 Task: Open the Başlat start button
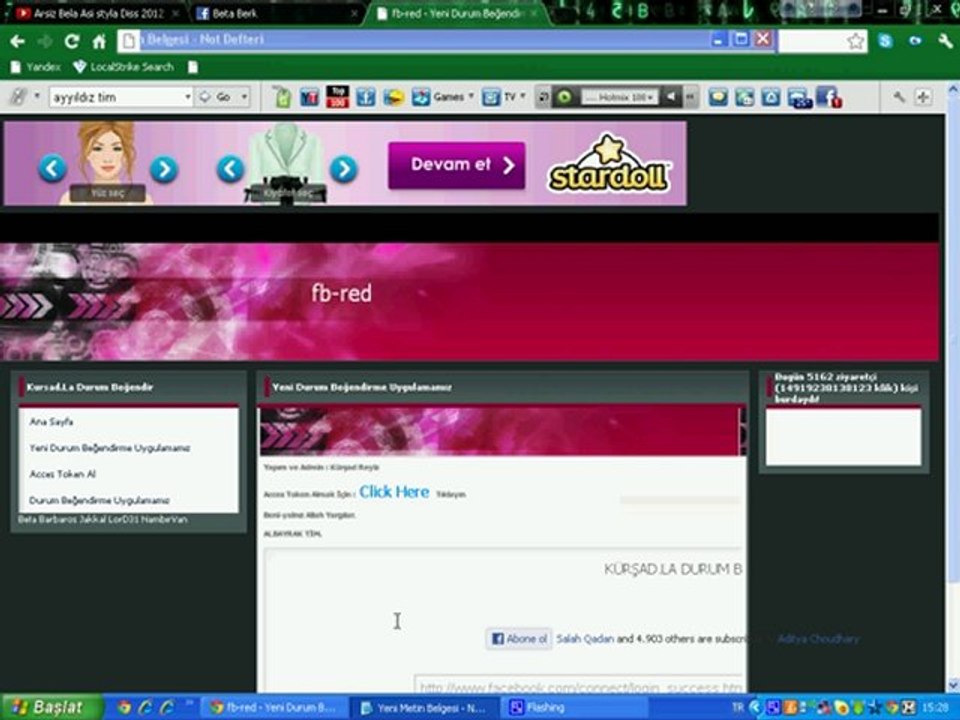click(x=52, y=707)
